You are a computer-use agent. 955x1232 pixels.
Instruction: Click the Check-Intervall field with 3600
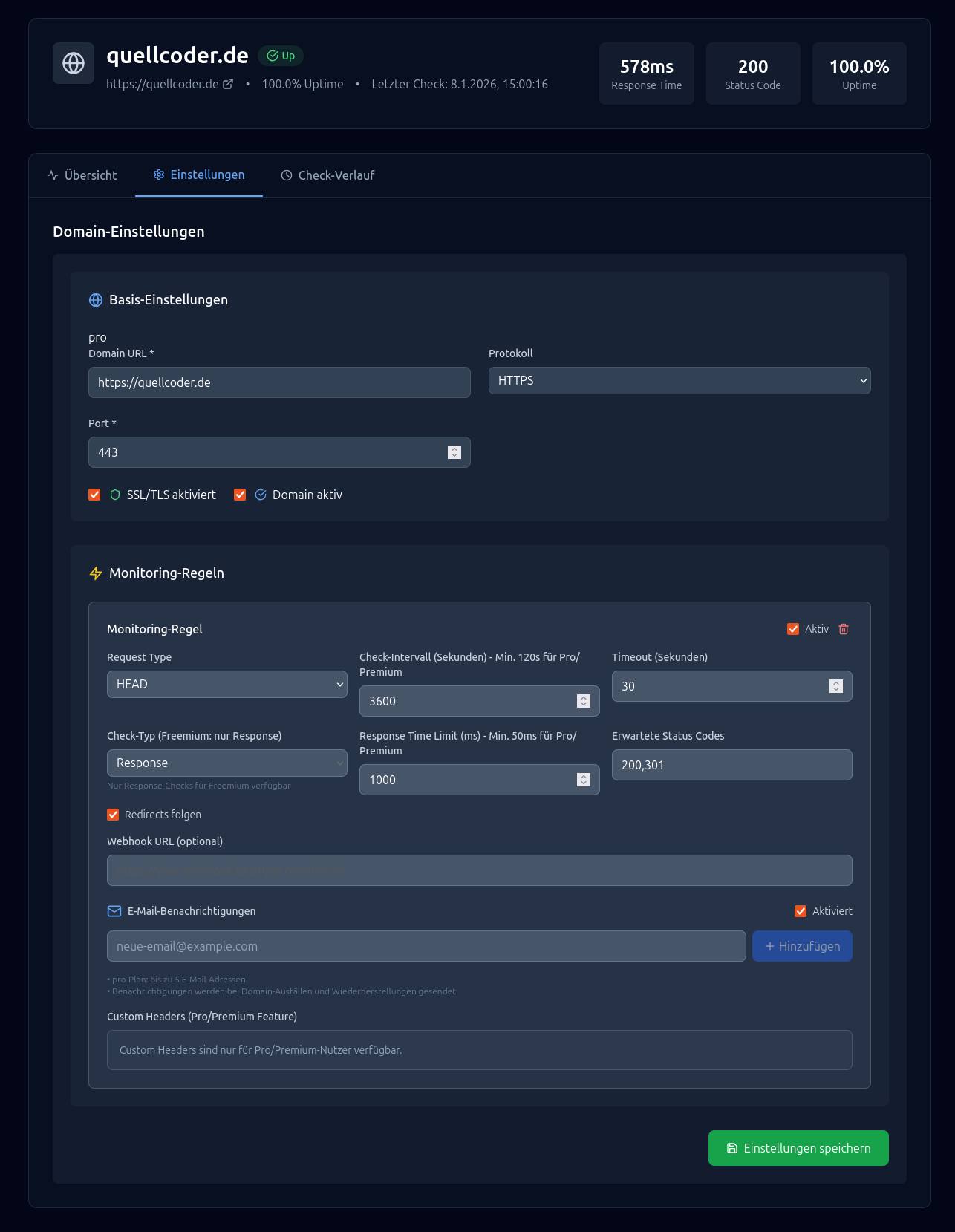pyautogui.click(x=480, y=701)
